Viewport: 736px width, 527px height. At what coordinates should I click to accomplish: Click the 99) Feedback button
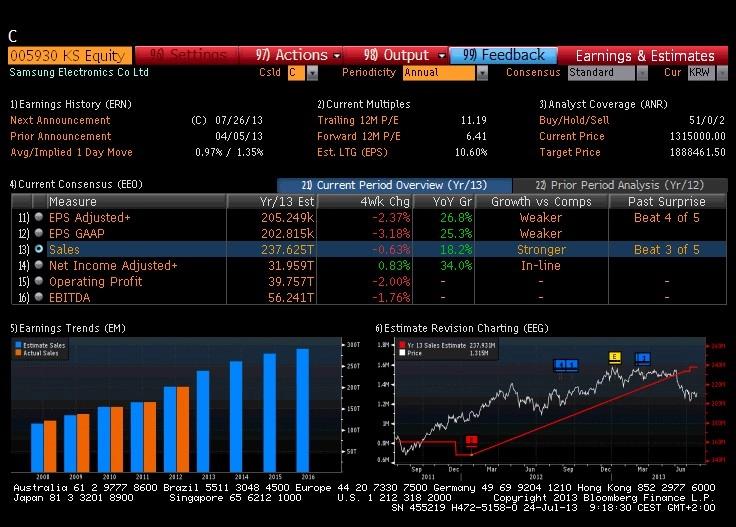[504, 55]
